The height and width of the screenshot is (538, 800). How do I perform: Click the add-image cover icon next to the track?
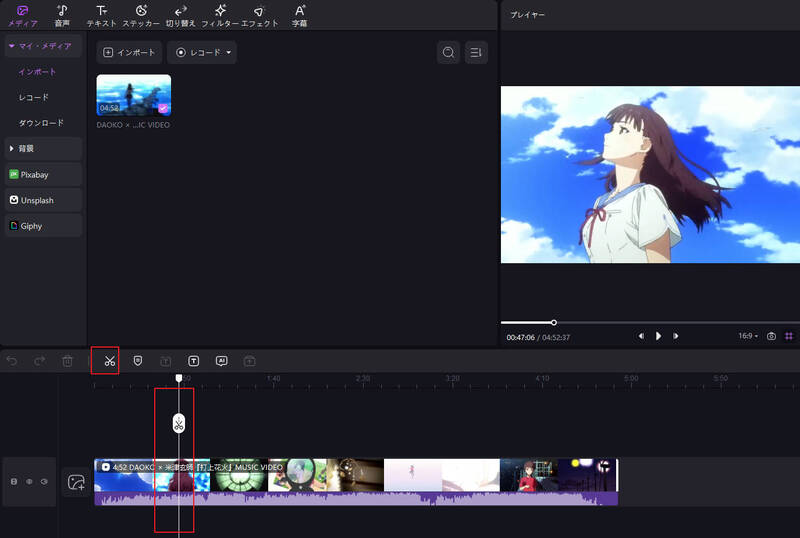[76, 482]
